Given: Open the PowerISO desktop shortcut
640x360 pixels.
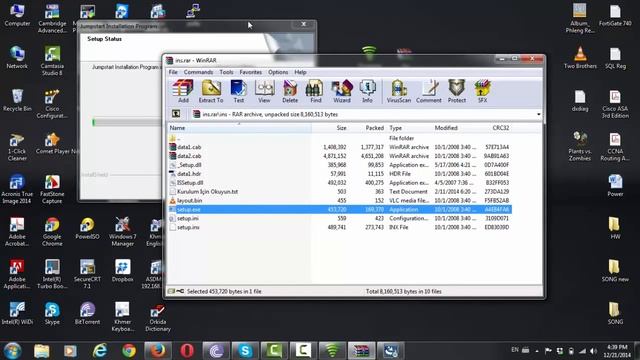Looking at the screenshot, I should [87, 229].
